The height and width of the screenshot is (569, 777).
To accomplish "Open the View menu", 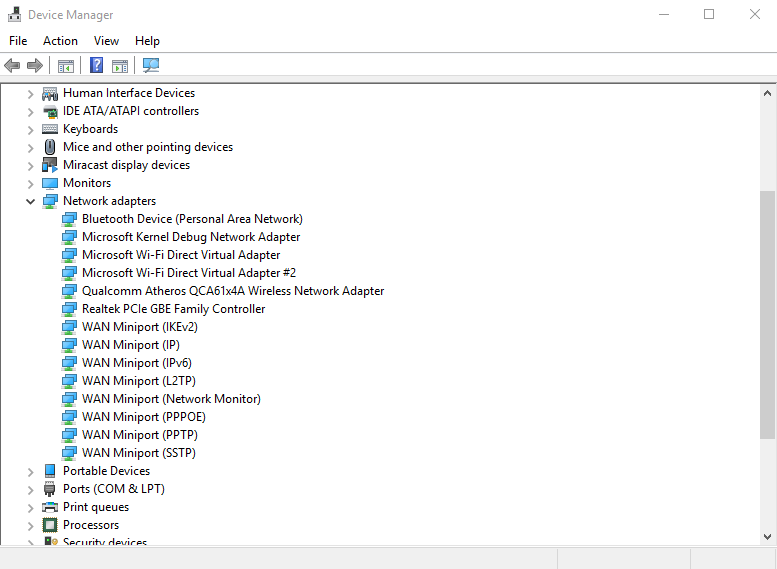I will pos(107,41).
